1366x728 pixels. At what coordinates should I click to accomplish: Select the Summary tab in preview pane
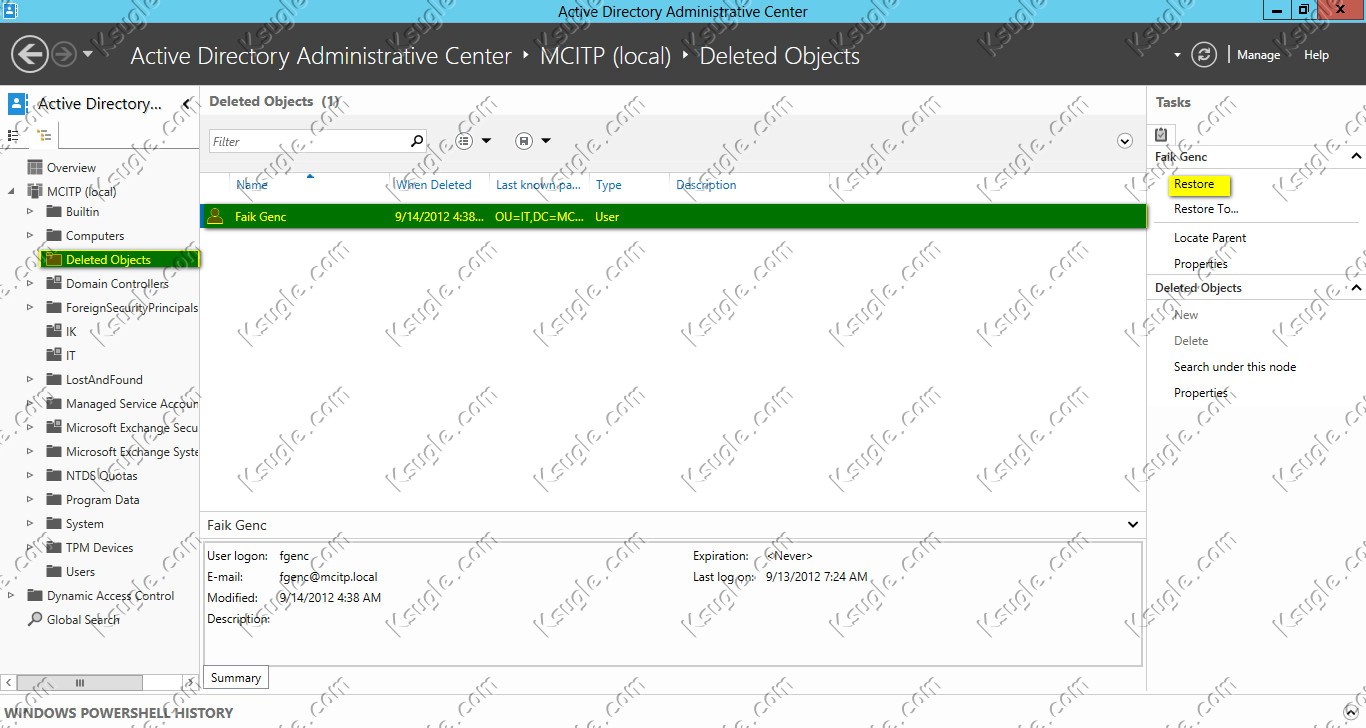point(236,678)
